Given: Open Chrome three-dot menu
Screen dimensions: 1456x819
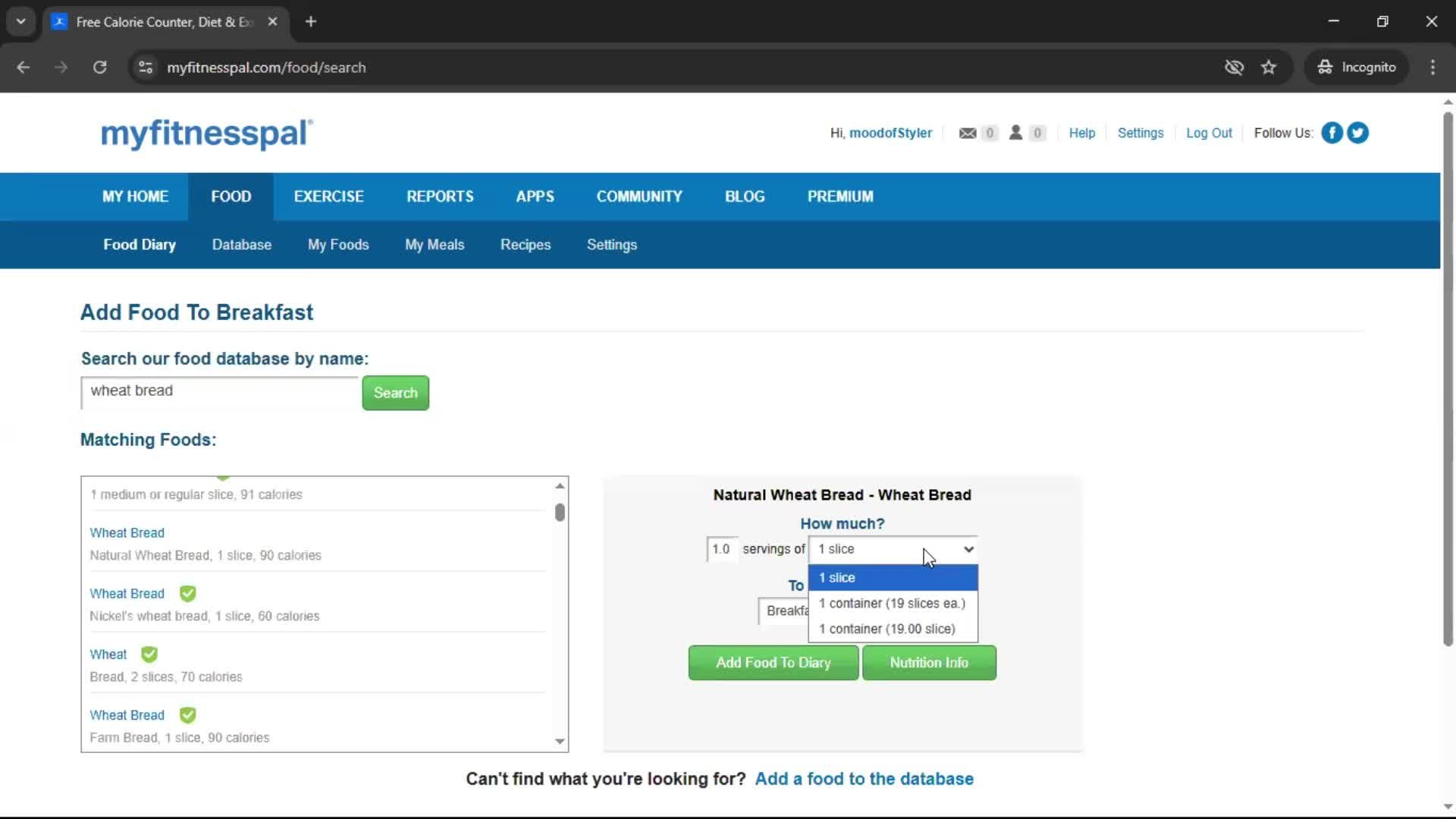Looking at the screenshot, I should (x=1432, y=67).
